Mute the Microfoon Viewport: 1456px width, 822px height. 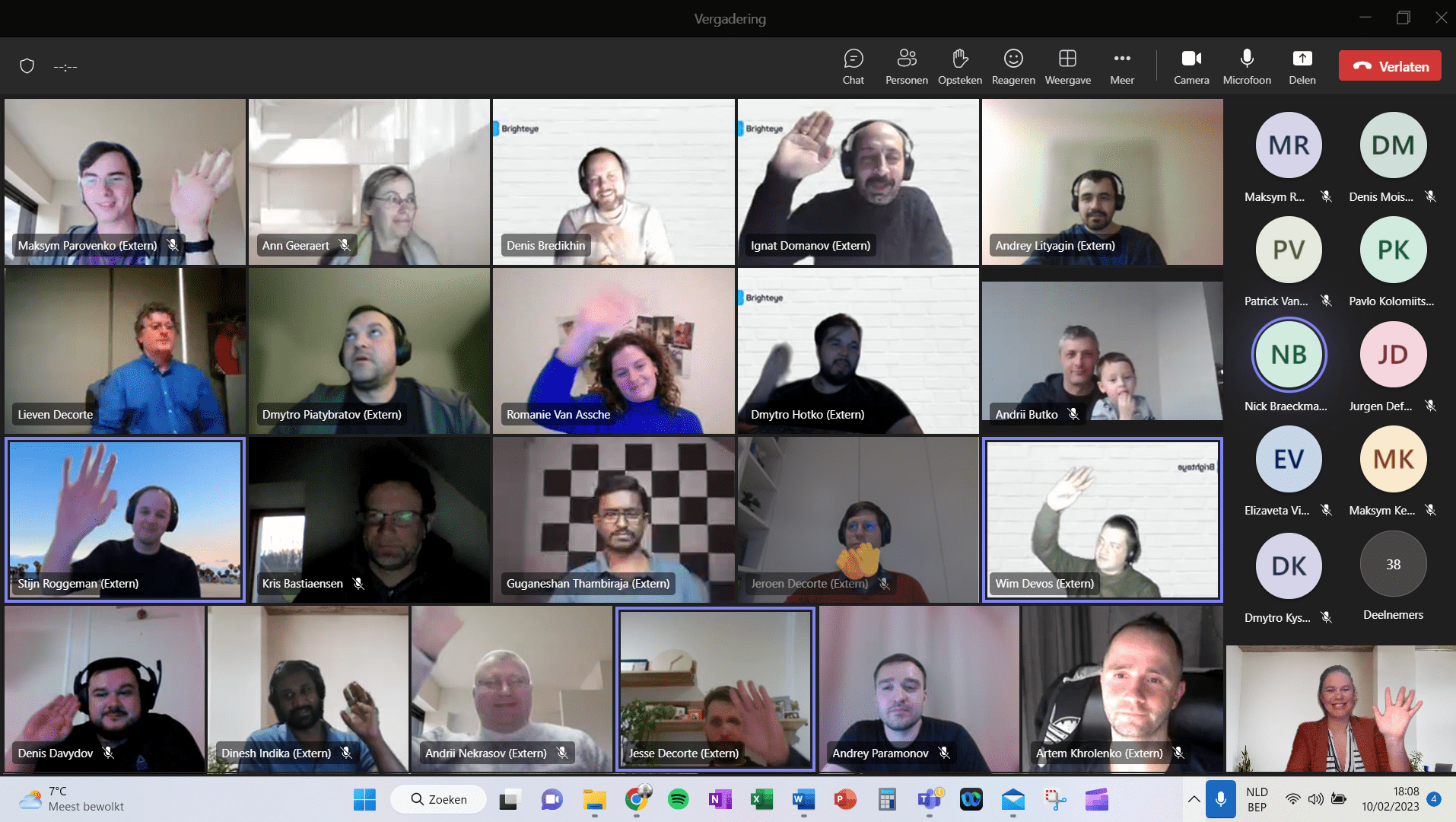(1246, 66)
